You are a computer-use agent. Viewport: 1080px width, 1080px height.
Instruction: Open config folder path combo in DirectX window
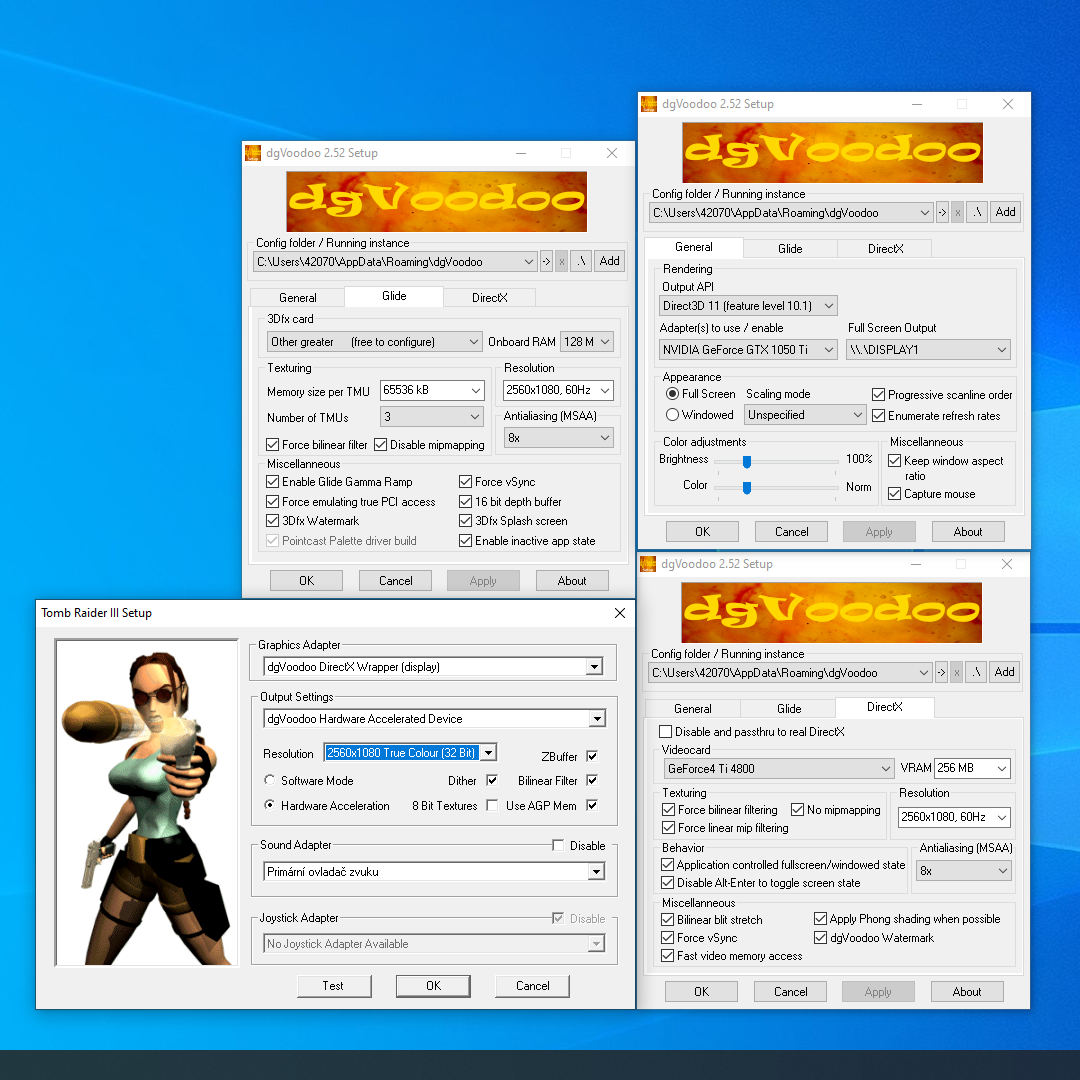[x=790, y=673]
